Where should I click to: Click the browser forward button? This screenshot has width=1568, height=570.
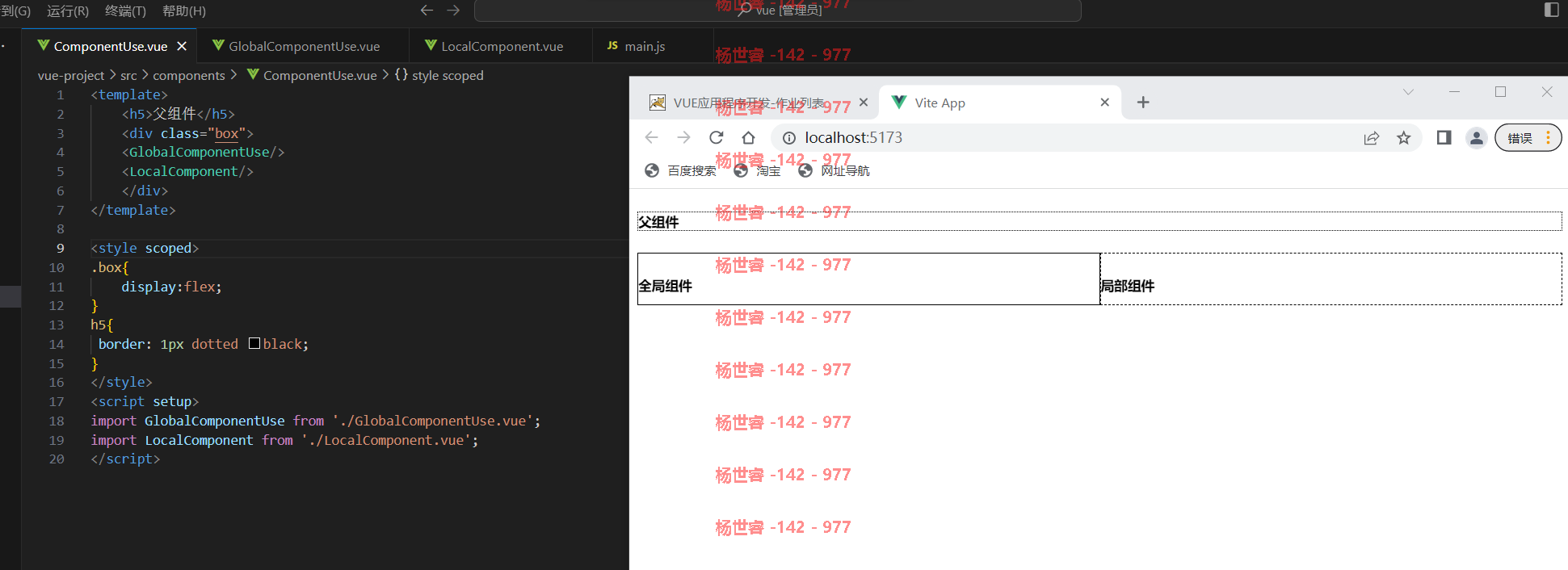[x=684, y=137]
